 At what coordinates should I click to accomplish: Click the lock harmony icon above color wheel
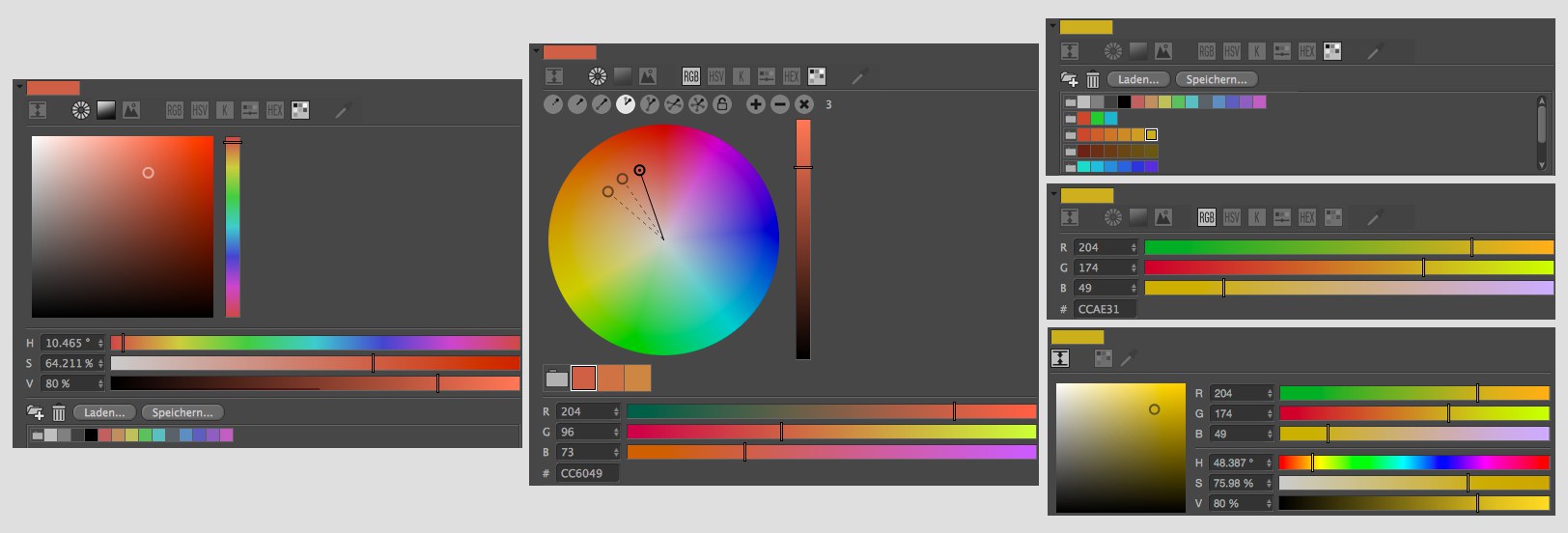722,104
